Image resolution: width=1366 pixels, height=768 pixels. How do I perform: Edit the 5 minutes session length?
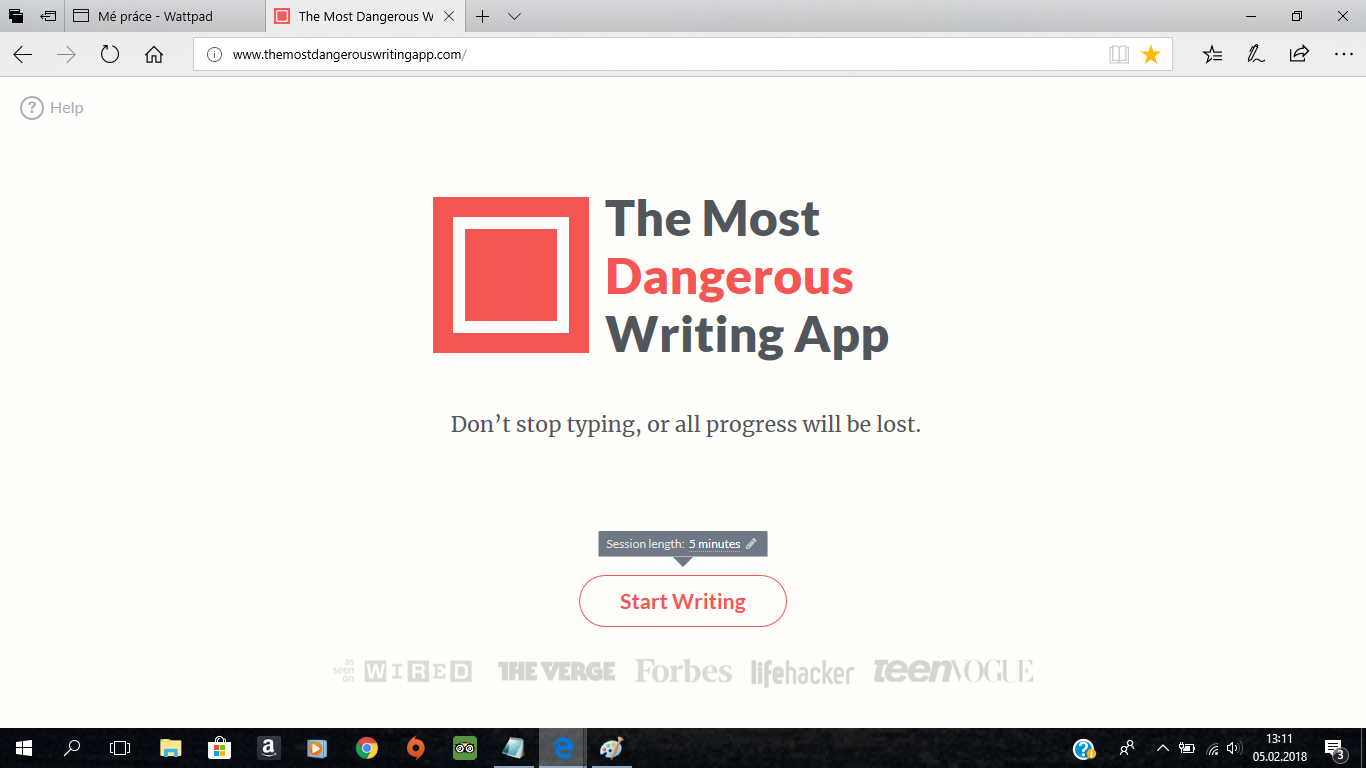click(x=714, y=544)
